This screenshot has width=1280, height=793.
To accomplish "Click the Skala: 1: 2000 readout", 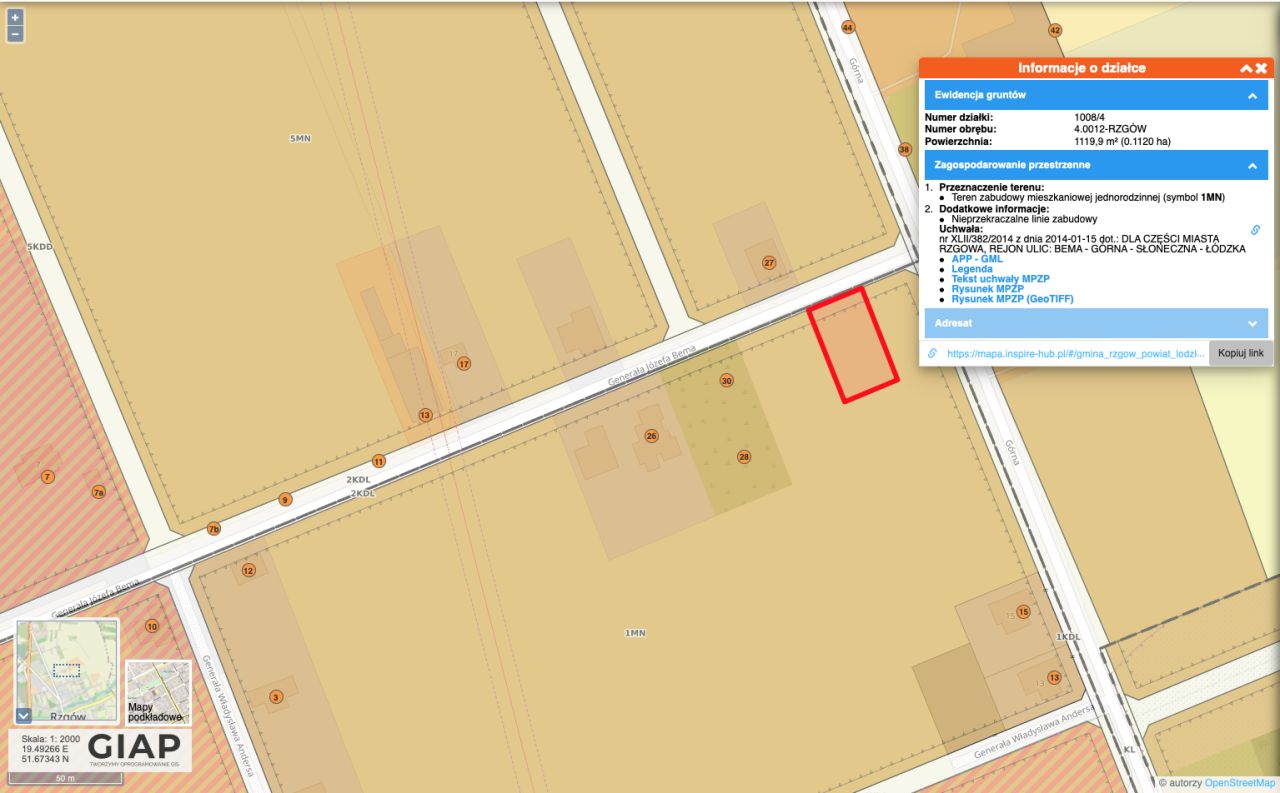I will 51,739.
